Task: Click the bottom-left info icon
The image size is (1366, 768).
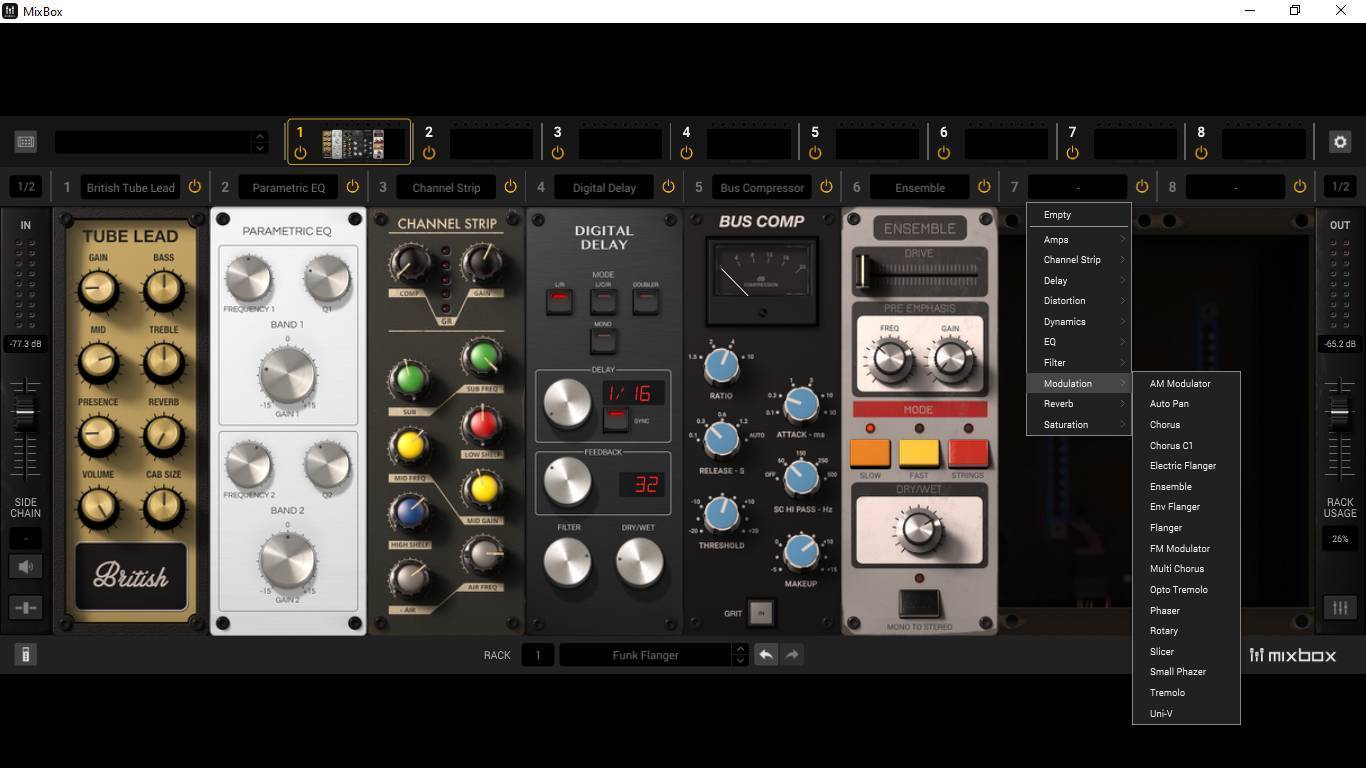Action: 26,655
